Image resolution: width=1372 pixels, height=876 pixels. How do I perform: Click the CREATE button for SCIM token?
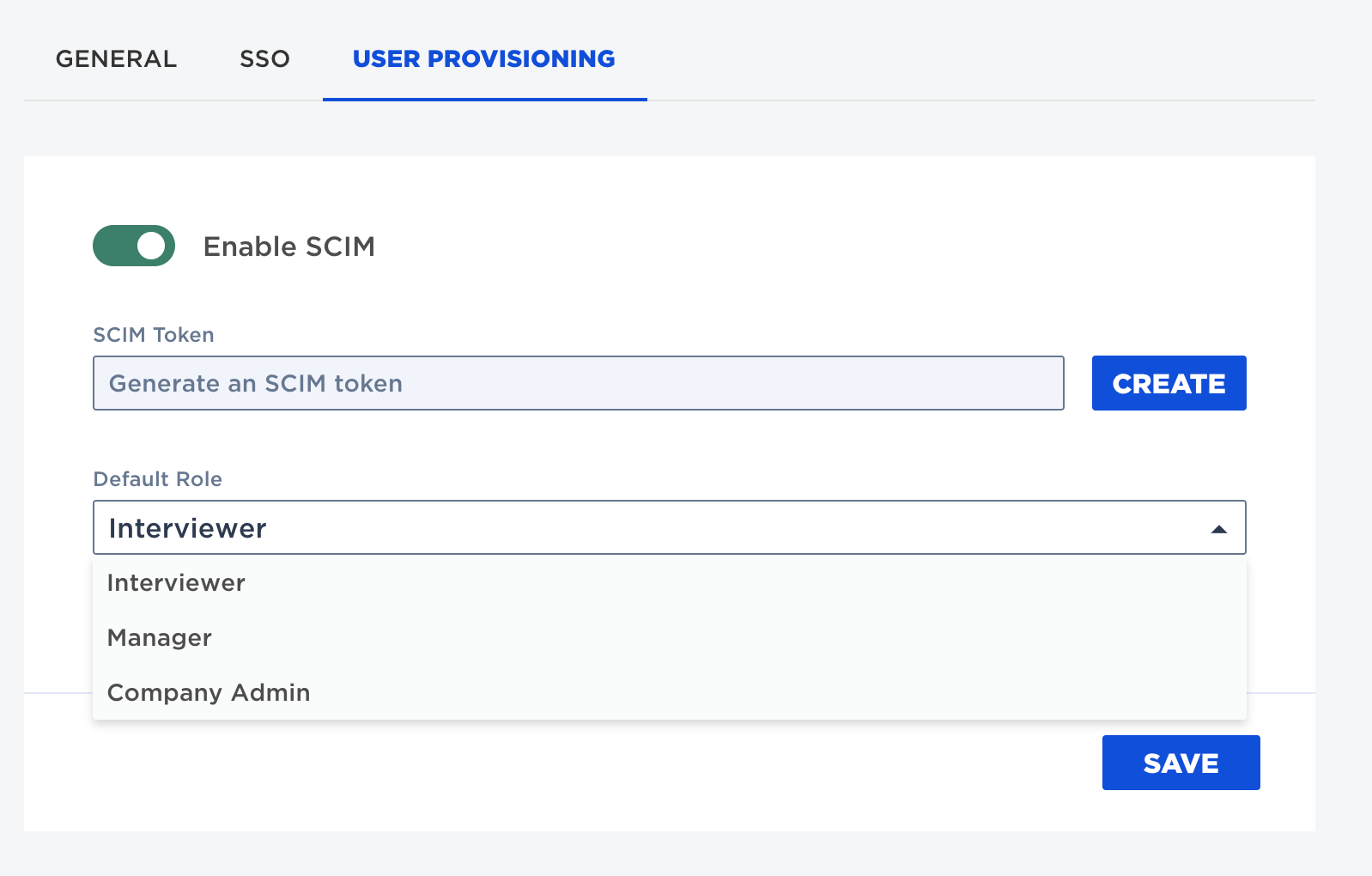1169,383
